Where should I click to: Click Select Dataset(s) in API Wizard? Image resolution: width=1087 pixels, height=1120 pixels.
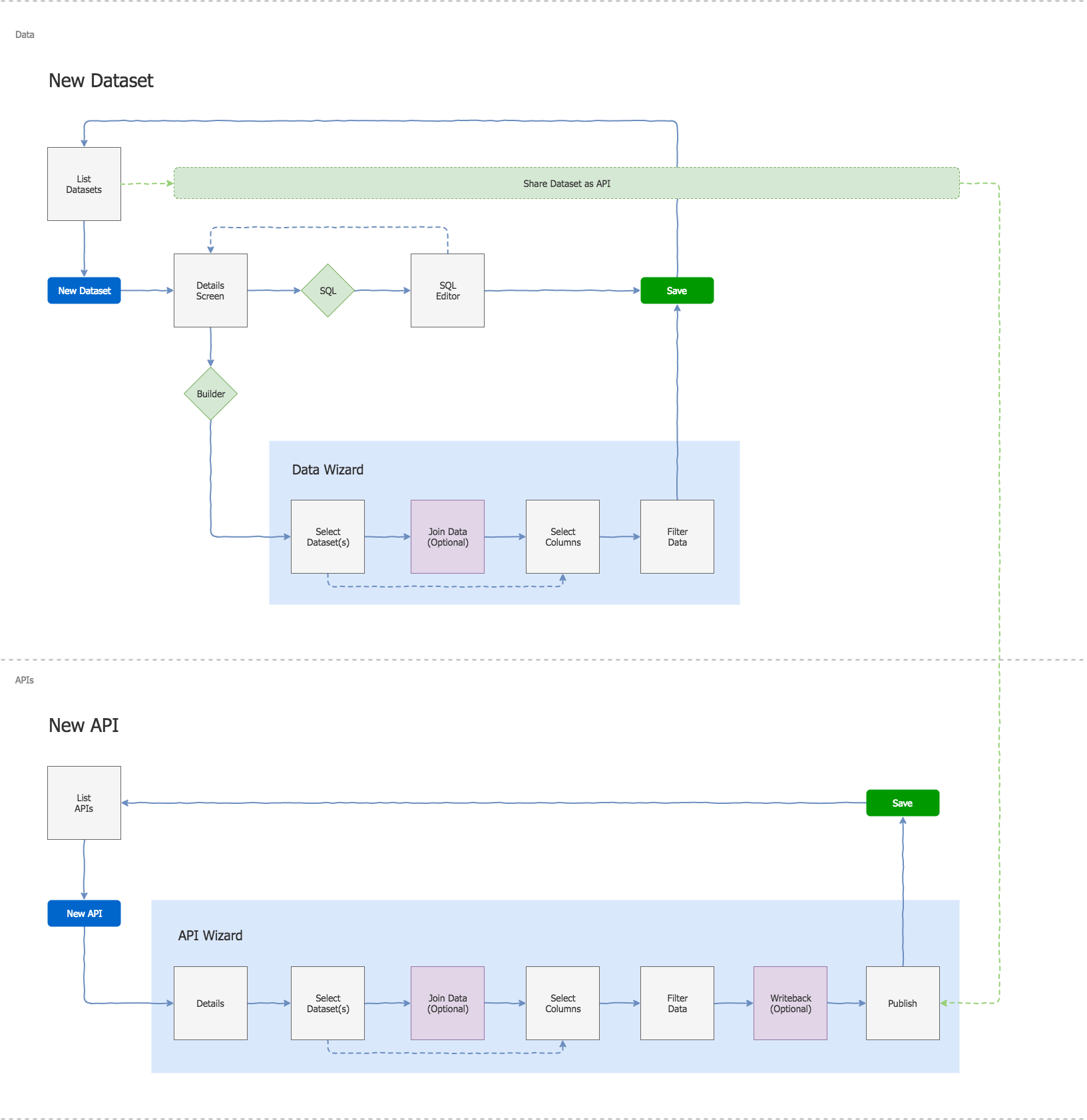327,1003
